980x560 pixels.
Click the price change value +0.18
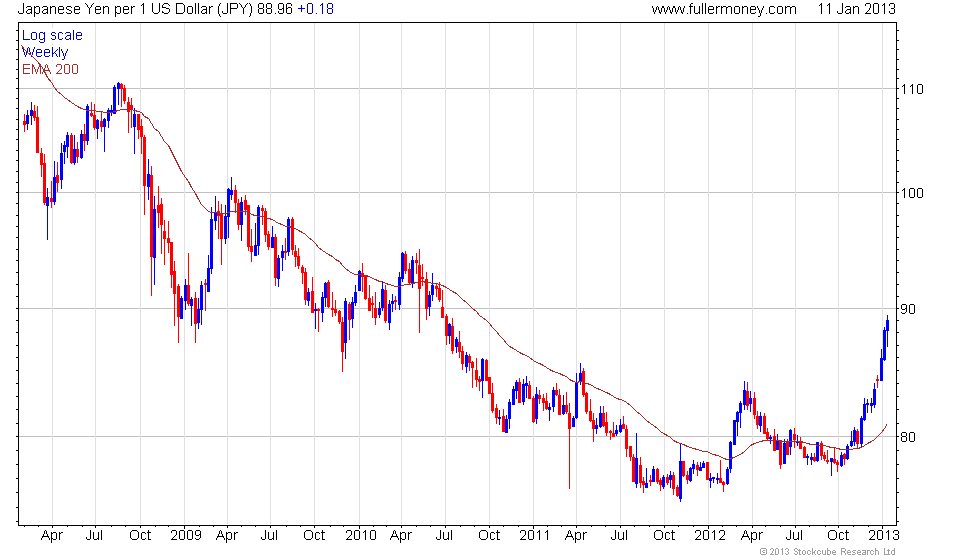point(316,9)
